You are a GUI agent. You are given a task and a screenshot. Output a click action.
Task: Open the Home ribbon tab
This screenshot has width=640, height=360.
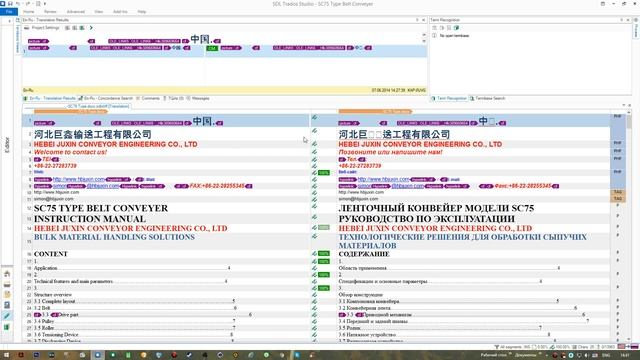point(29,12)
